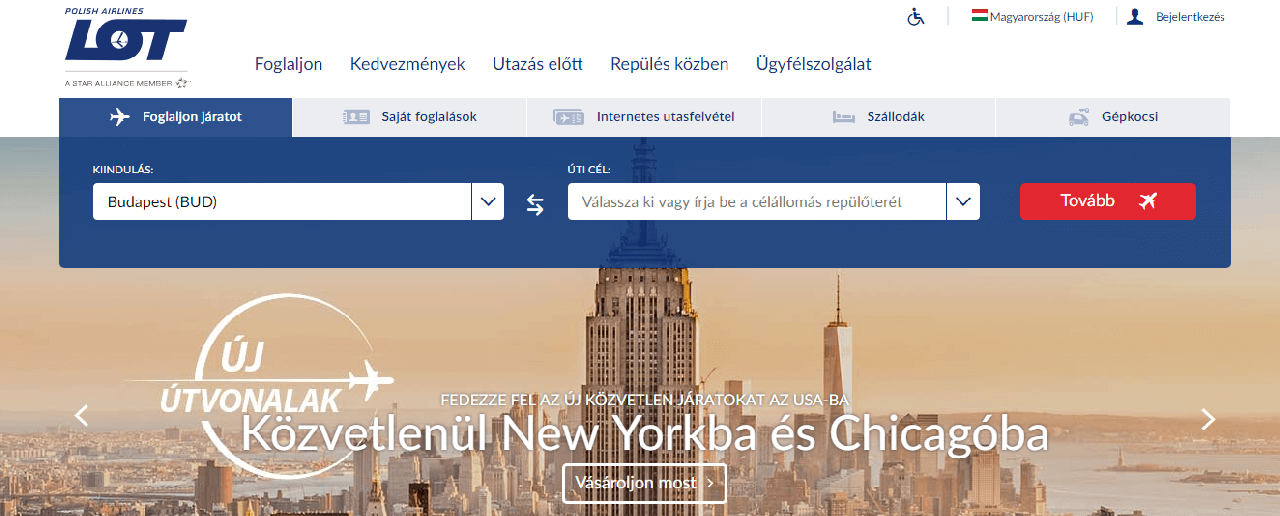1280x516 pixels.
Task: Open the accessibility wheelchair icon
Action: (x=916, y=17)
